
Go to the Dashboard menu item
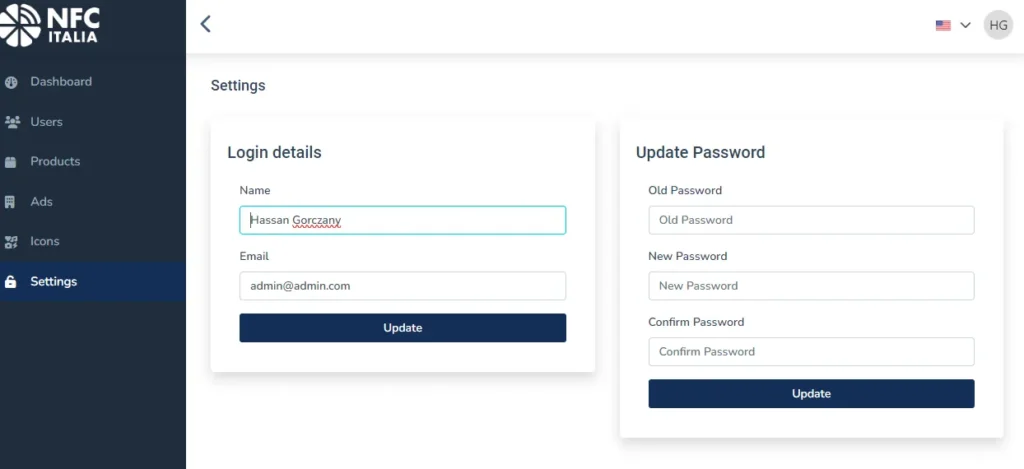pos(61,82)
